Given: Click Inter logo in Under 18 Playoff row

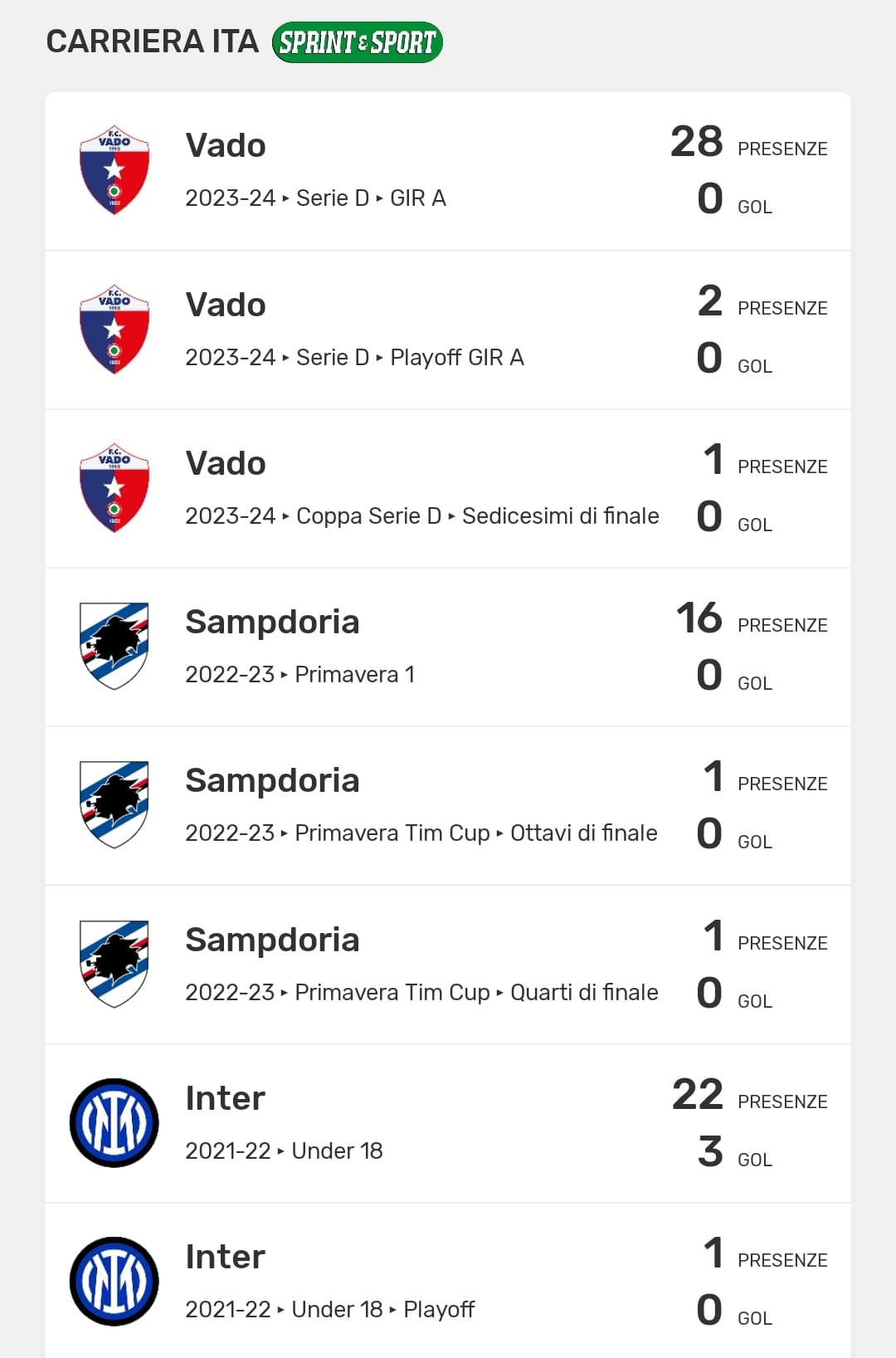Looking at the screenshot, I should (114, 1282).
